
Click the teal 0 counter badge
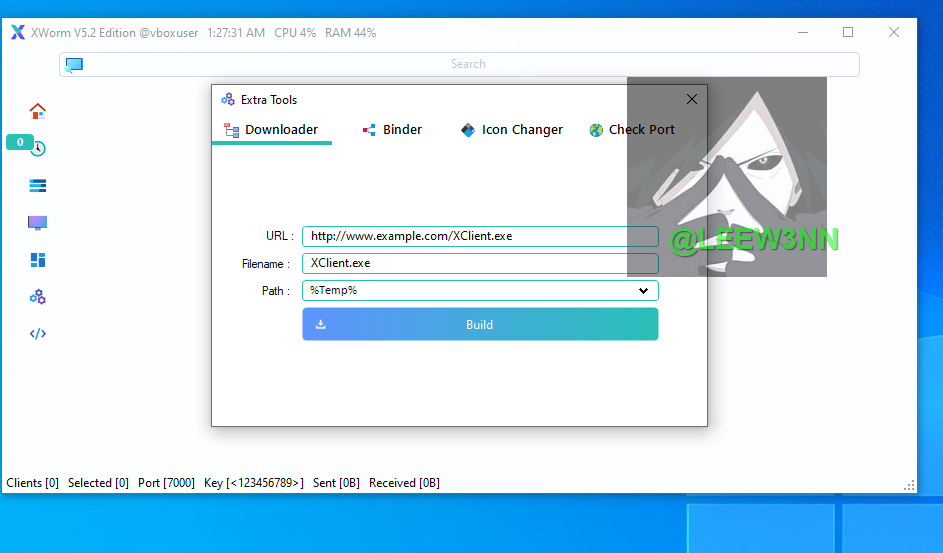pyautogui.click(x=19, y=142)
